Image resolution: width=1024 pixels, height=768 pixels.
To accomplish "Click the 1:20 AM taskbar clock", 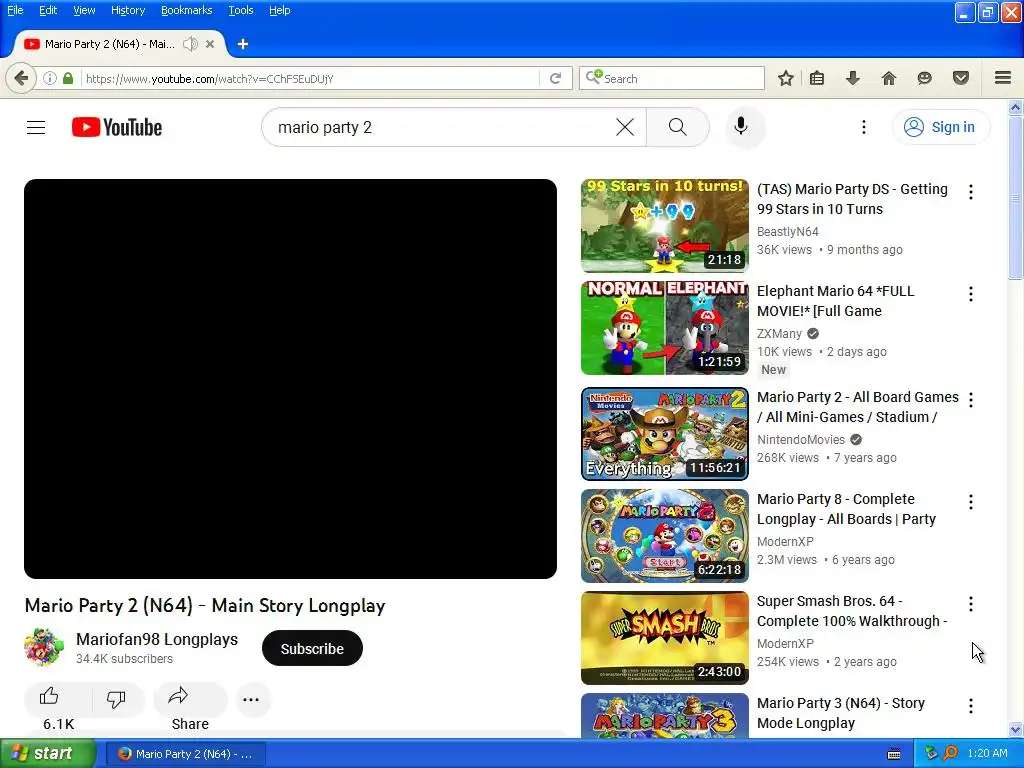I will coord(987,753).
